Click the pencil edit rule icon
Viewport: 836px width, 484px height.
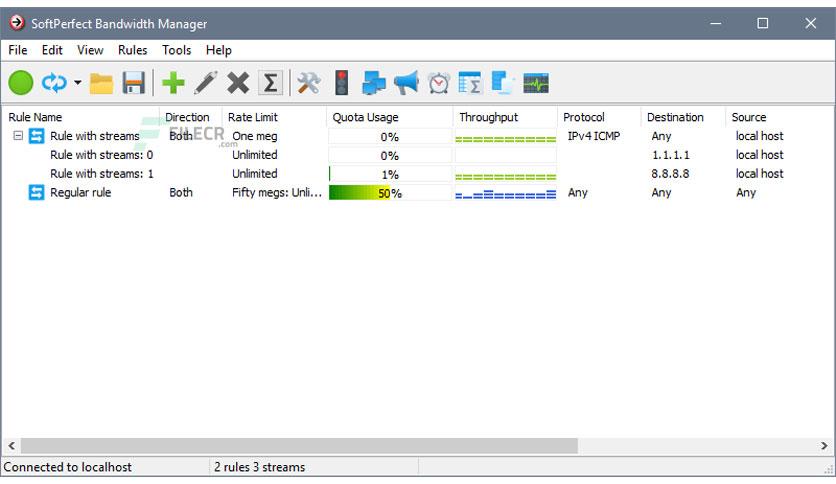point(205,83)
